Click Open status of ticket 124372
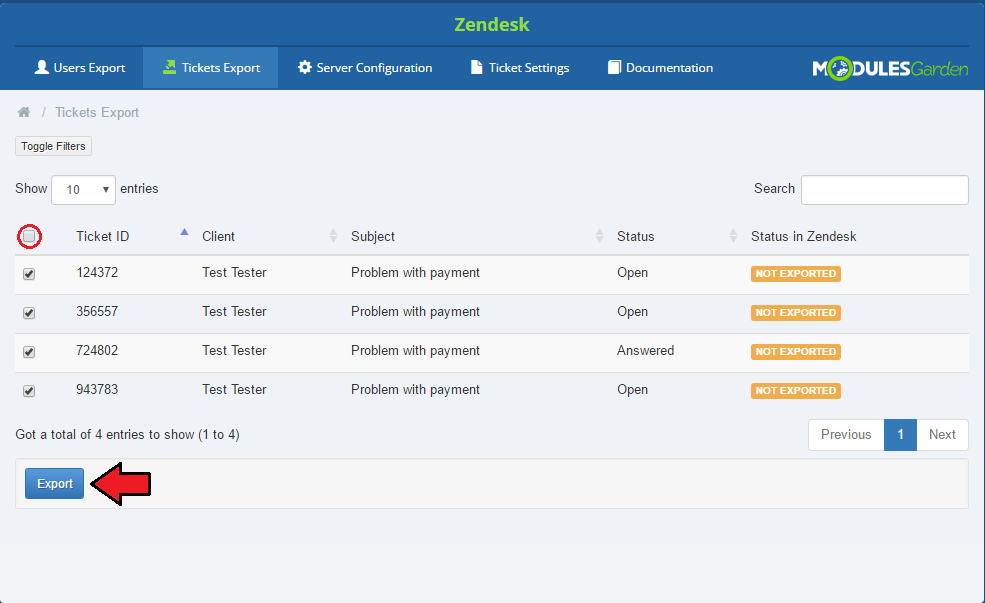985x603 pixels. [x=632, y=273]
